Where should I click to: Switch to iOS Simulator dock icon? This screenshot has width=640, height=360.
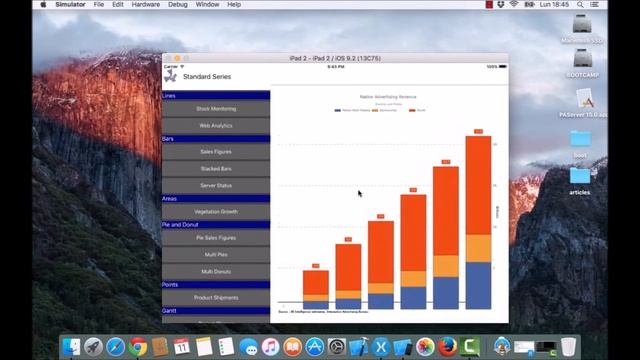(402, 347)
